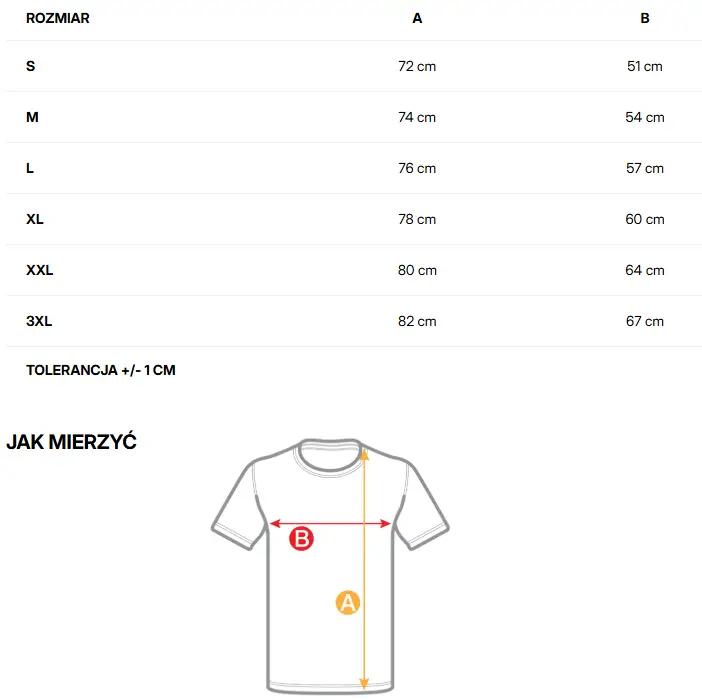Click the L size row label
The height and width of the screenshot is (700, 702).
click(30, 168)
